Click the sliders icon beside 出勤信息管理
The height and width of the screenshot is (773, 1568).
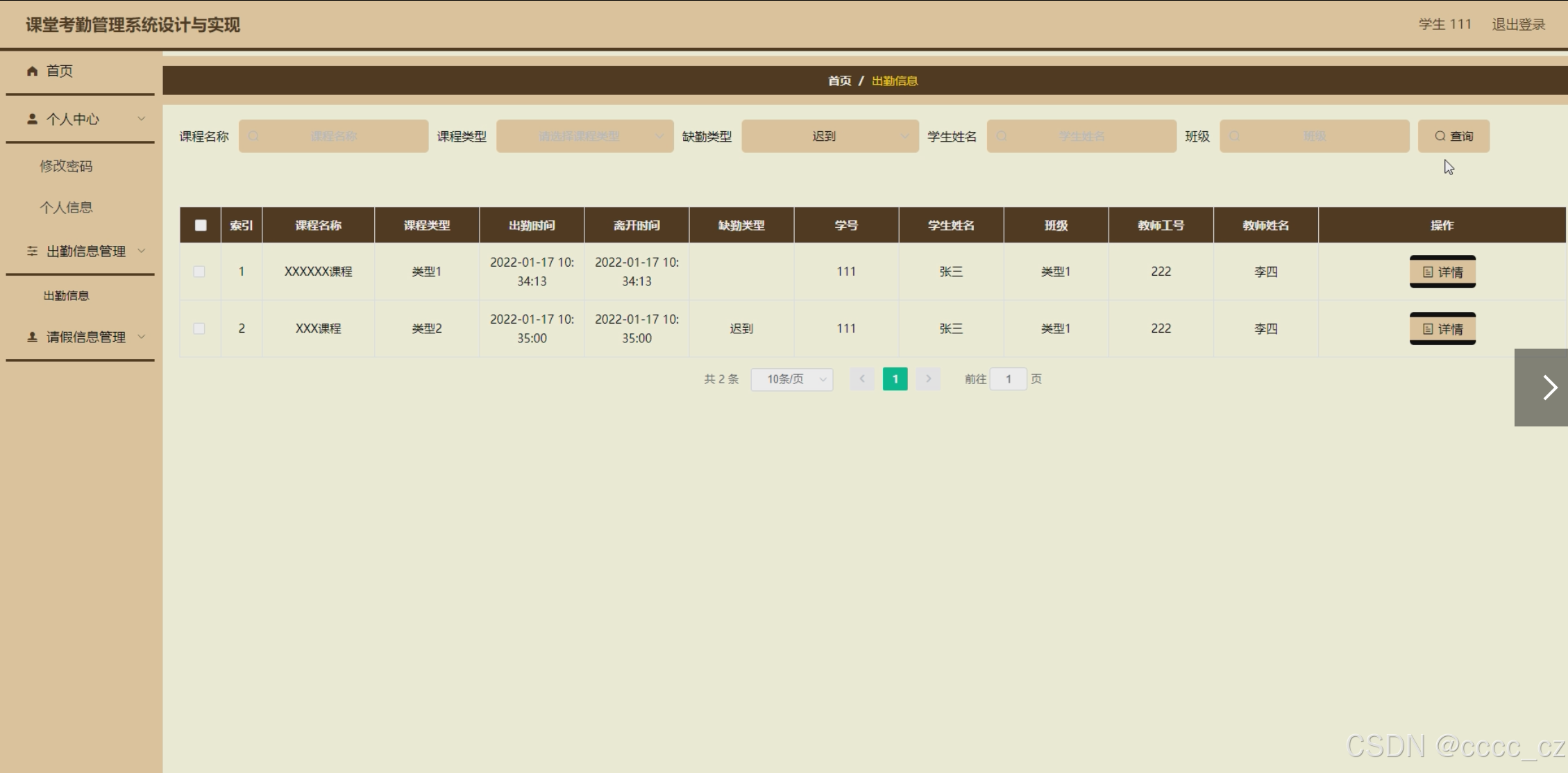coord(32,251)
